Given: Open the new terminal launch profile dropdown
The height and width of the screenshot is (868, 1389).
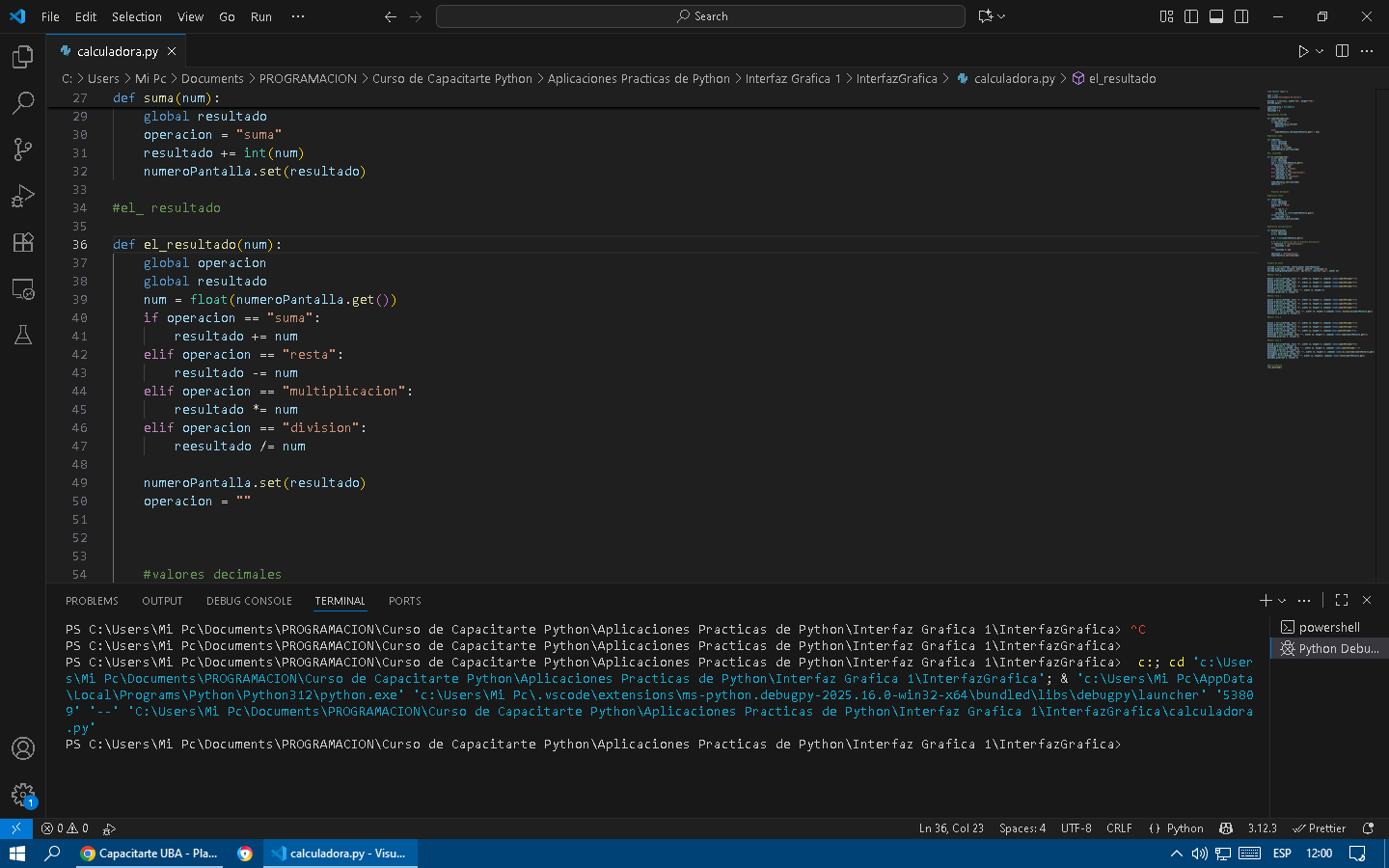Looking at the screenshot, I should tap(1282, 601).
